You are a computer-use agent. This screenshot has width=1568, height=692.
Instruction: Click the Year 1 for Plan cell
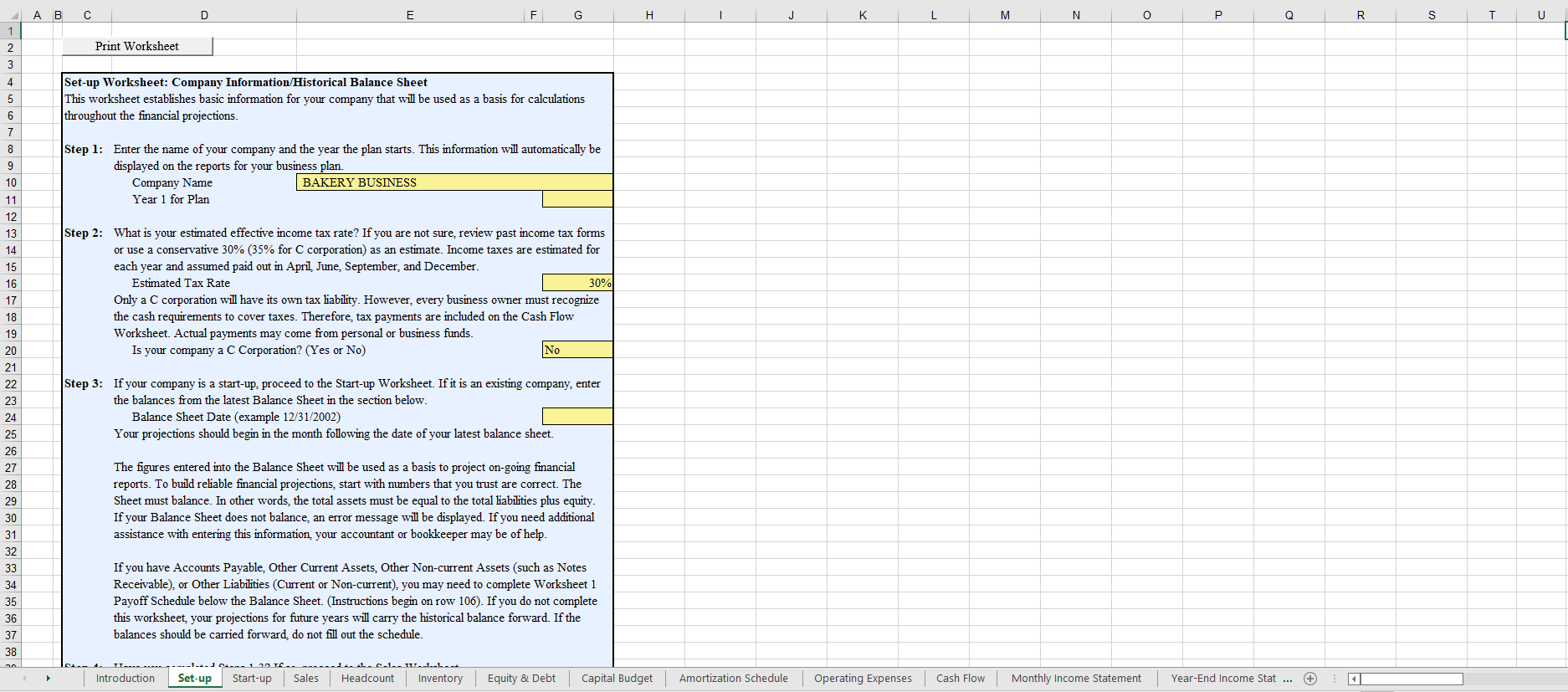click(x=577, y=199)
